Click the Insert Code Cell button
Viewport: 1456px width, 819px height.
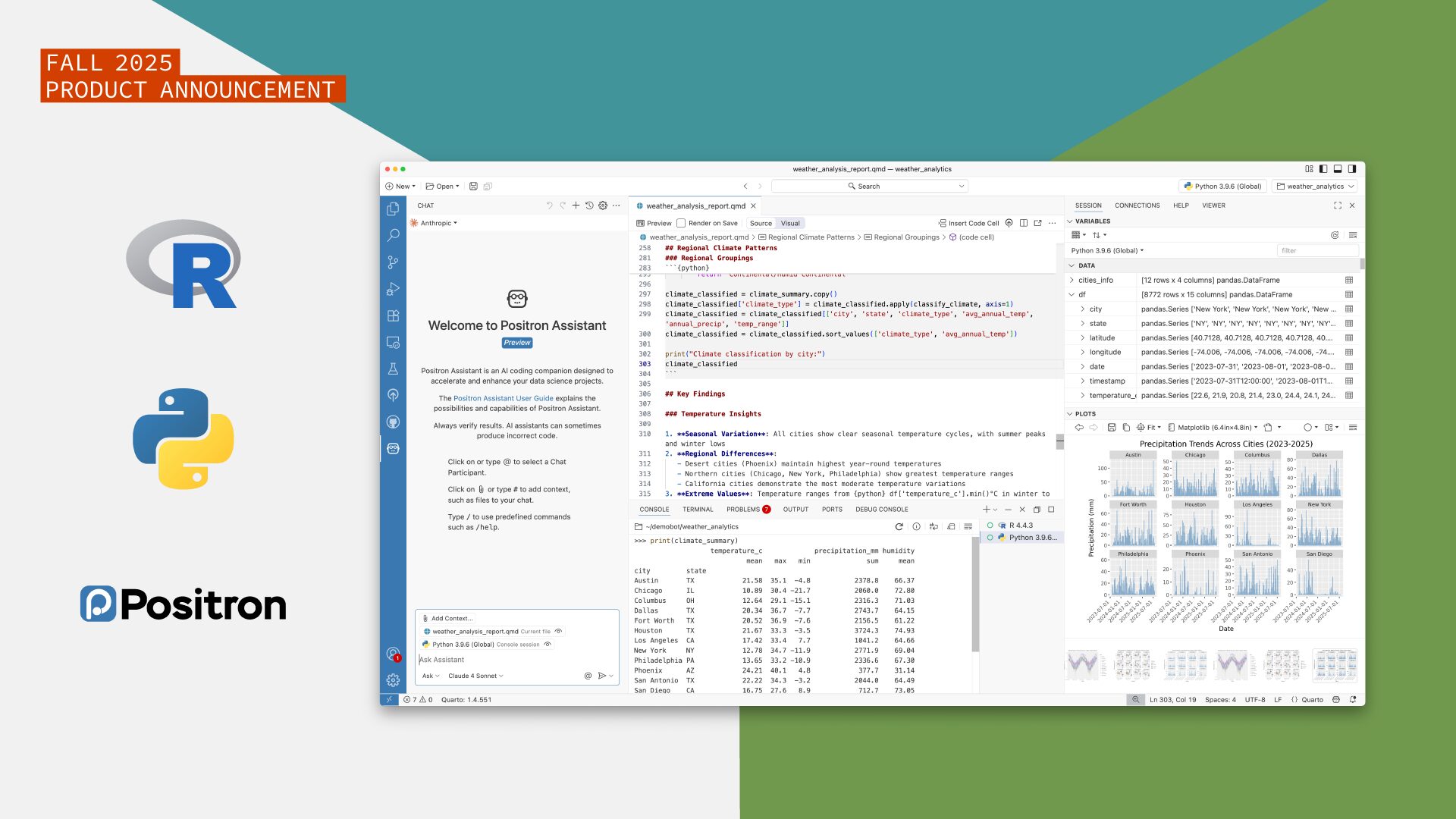click(x=968, y=223)
